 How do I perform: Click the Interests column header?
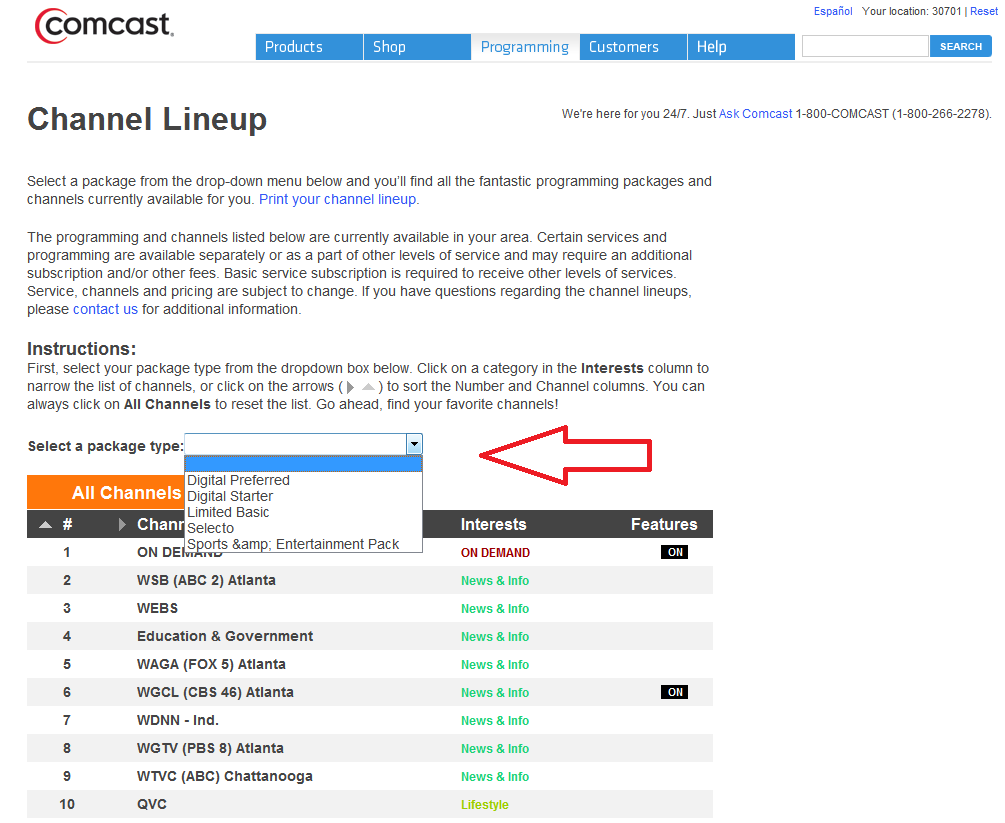(494, 524)
